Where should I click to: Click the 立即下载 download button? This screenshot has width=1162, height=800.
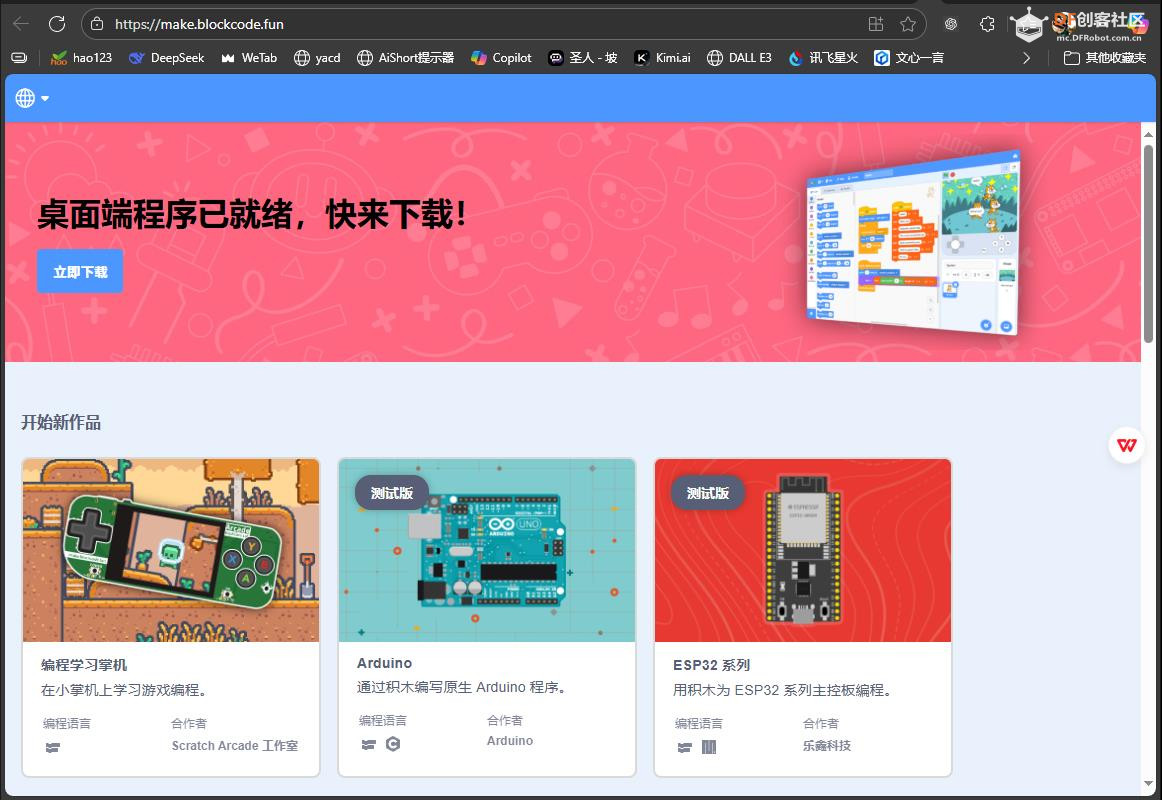80,271
